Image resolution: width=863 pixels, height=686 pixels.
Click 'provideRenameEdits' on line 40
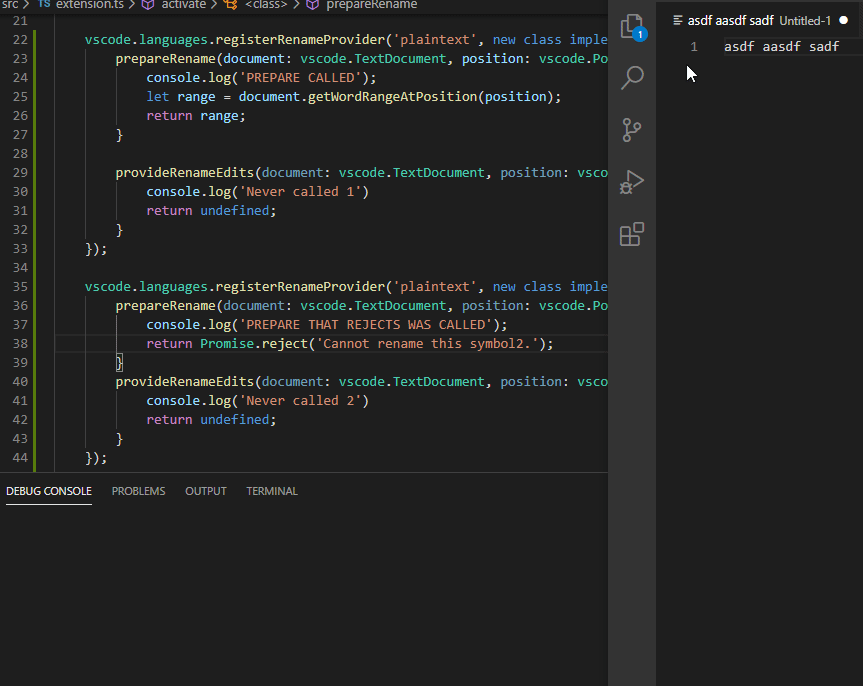184,382
